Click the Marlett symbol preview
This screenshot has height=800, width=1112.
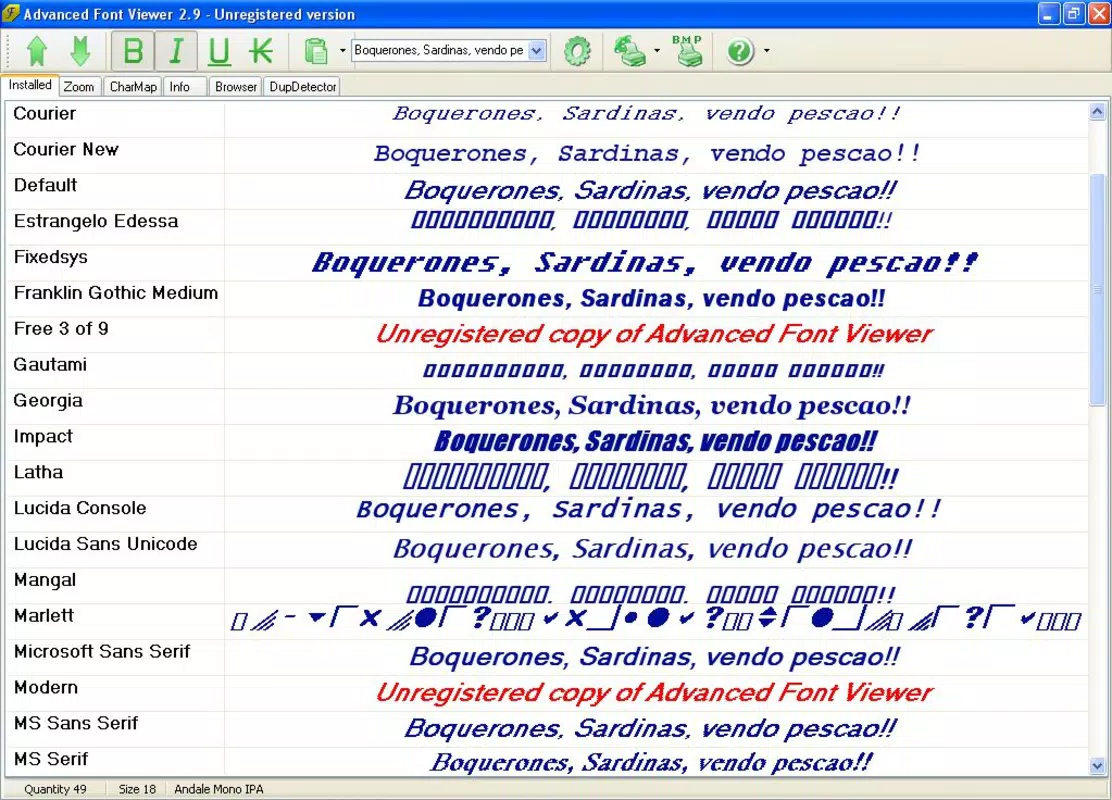(x=656, y=619)
